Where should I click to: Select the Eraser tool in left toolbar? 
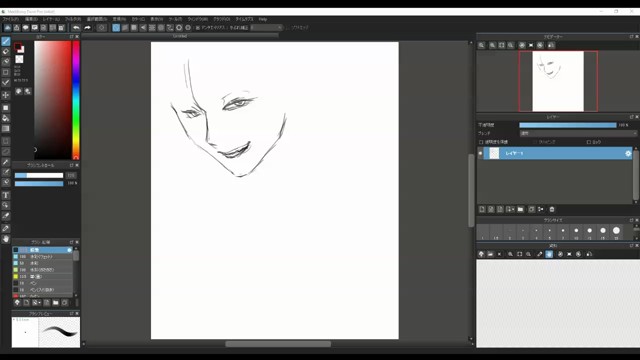point(6,51)
